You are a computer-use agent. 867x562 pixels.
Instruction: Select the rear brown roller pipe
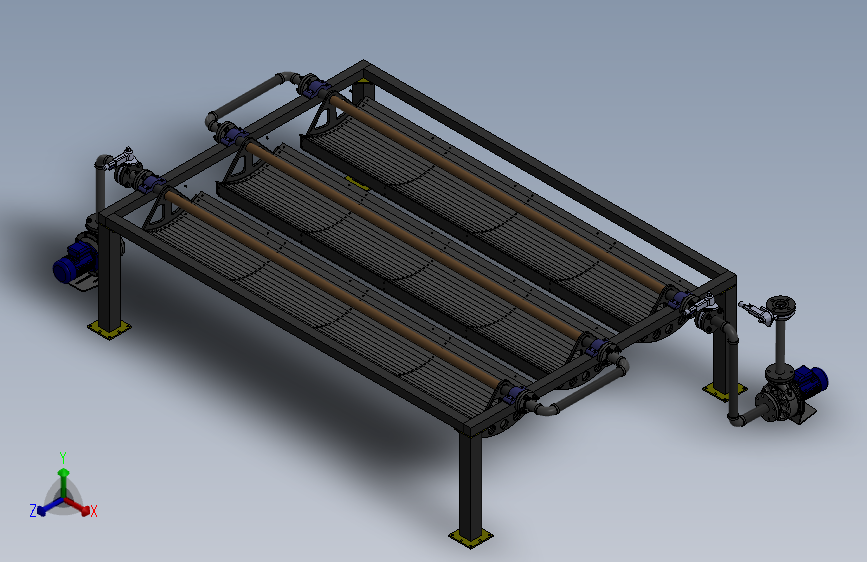tap(498, 192)
